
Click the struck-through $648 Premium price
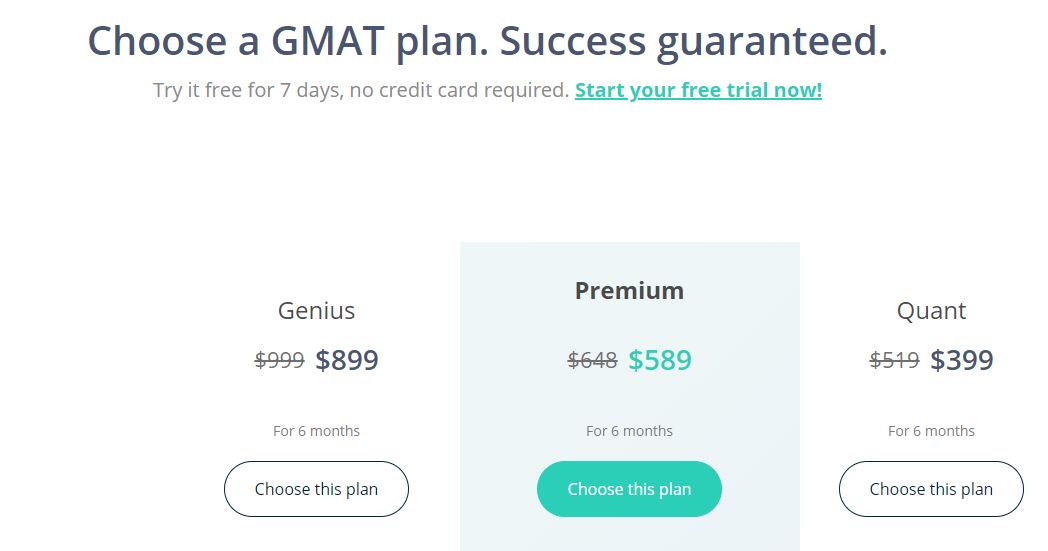pyautogui.click(x=592, y=360)
